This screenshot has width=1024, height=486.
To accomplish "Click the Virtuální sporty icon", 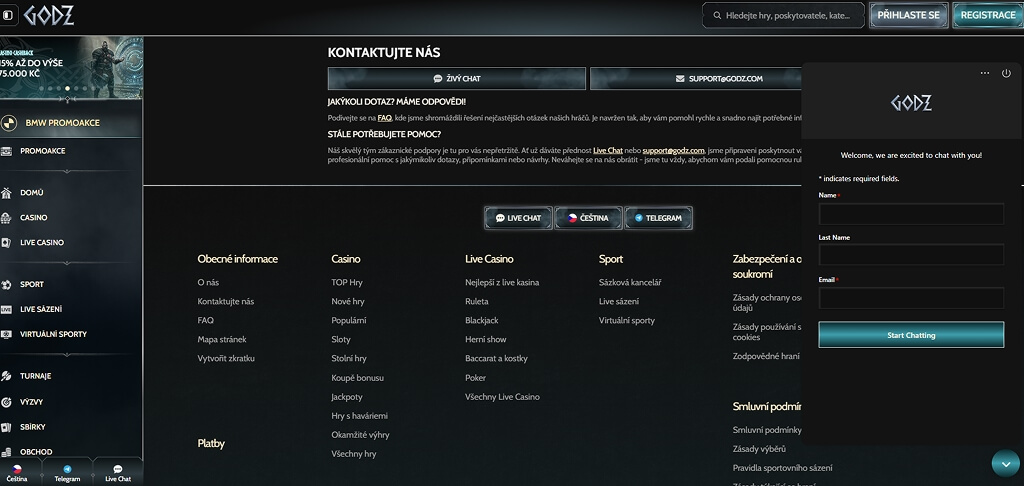I will (7, 334).
